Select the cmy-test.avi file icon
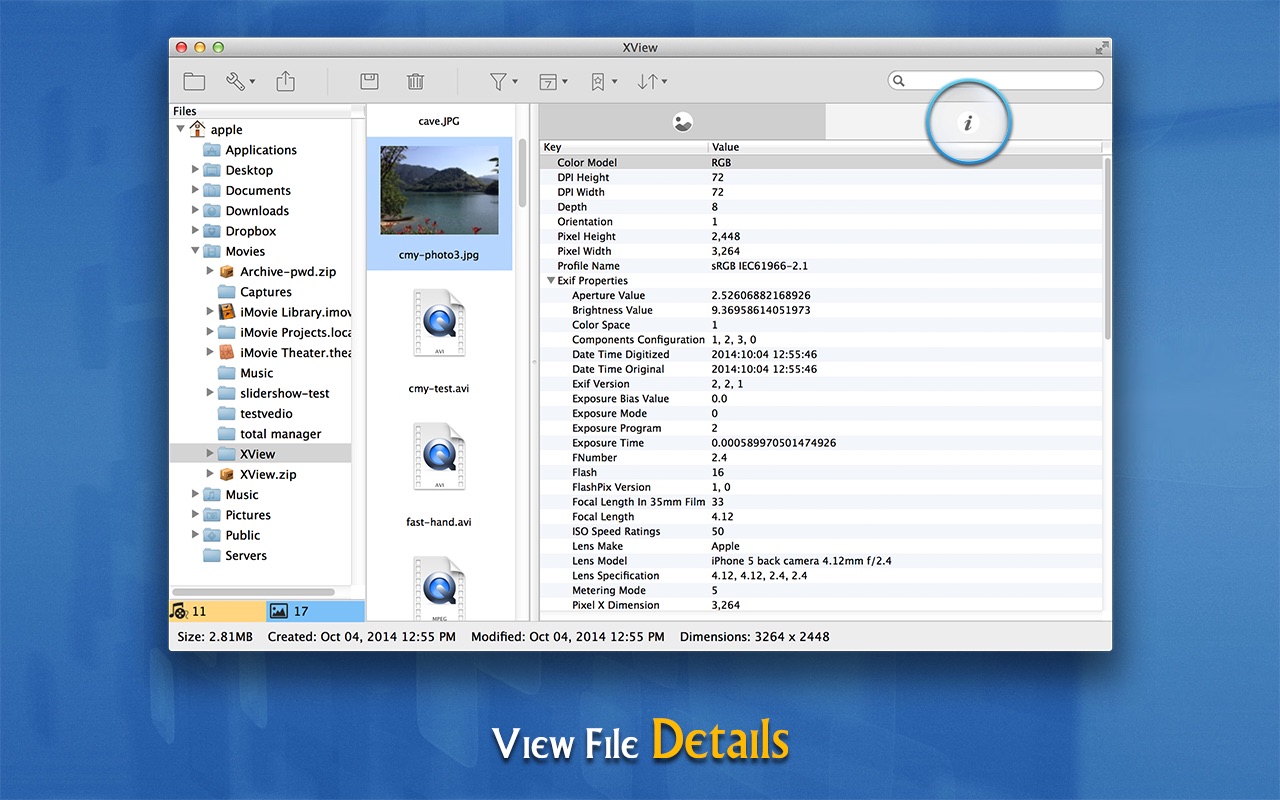The width and height of the screenshot is (1280, 800). pos(439,325)
